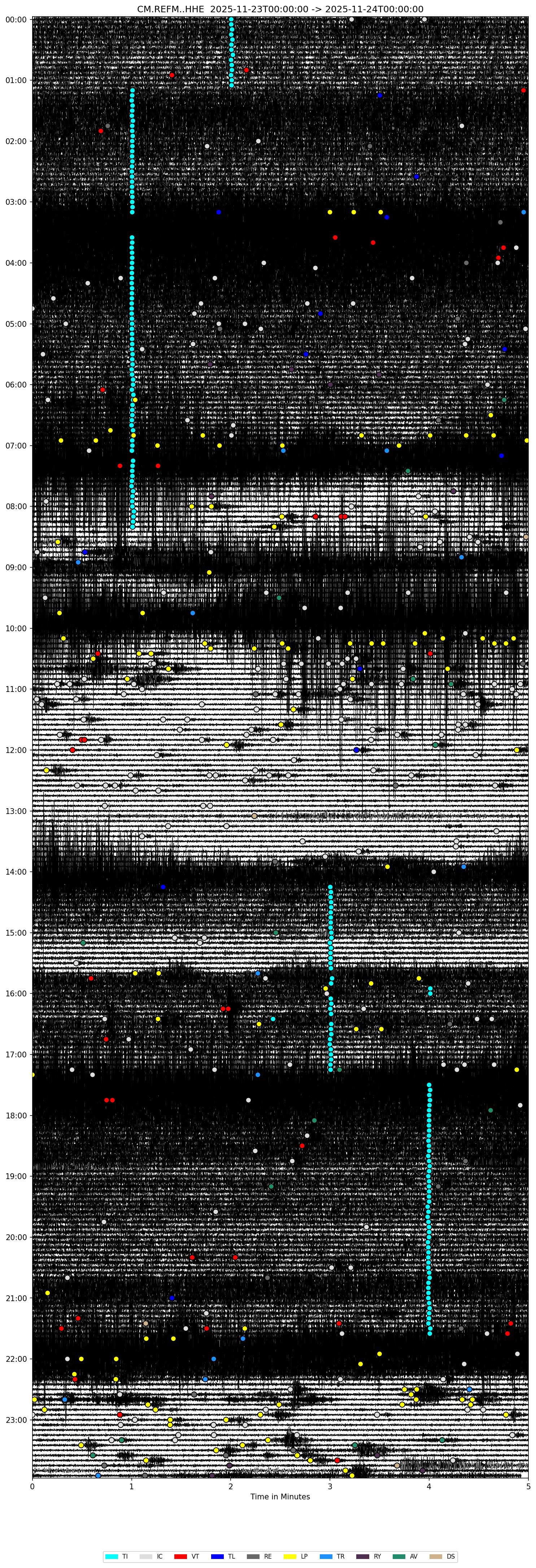Click the 00:00 hour tick label
This screenshot has width=536, height=1568.
[15, 20]
